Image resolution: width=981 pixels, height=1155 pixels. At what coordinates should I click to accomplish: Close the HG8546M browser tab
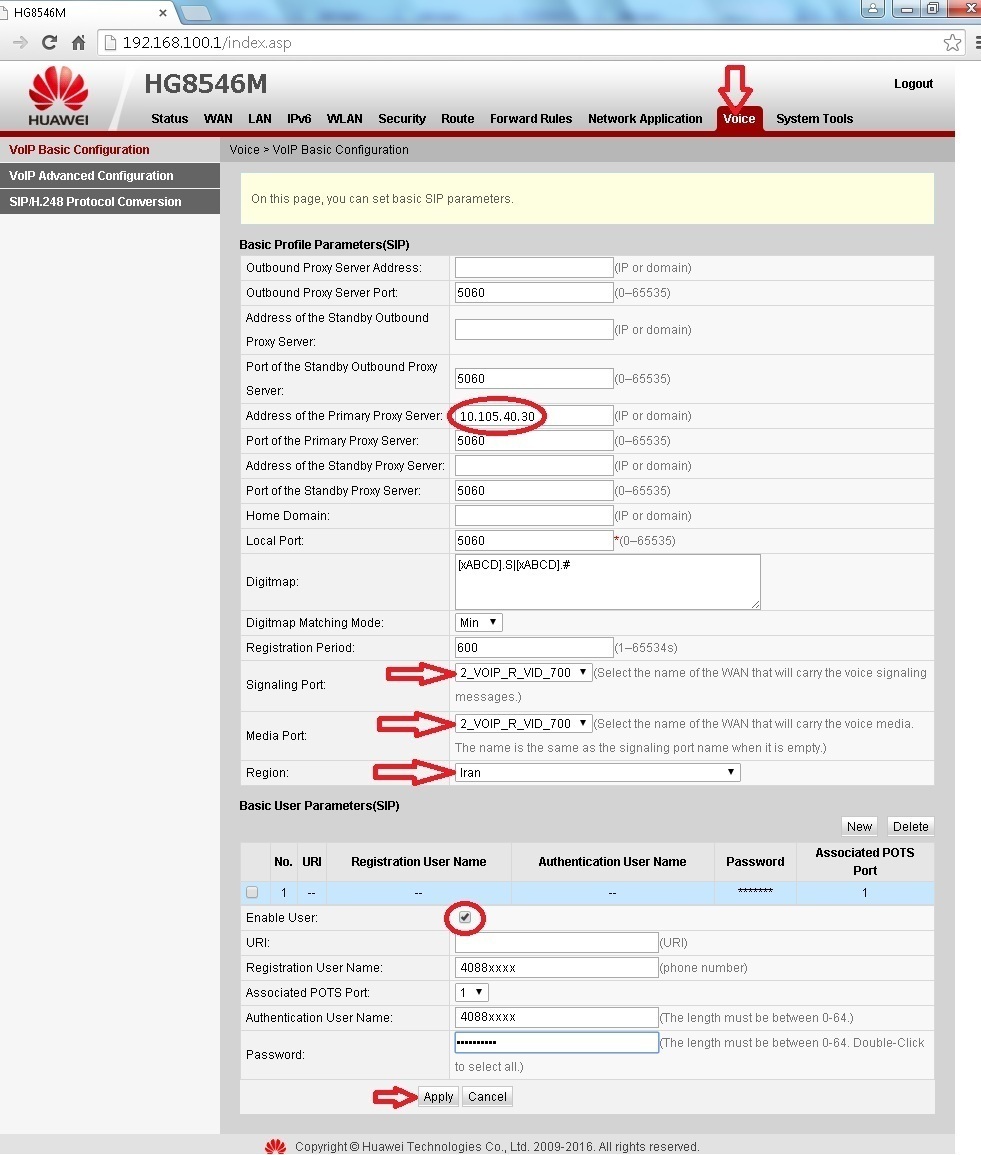tap(163, 12)
